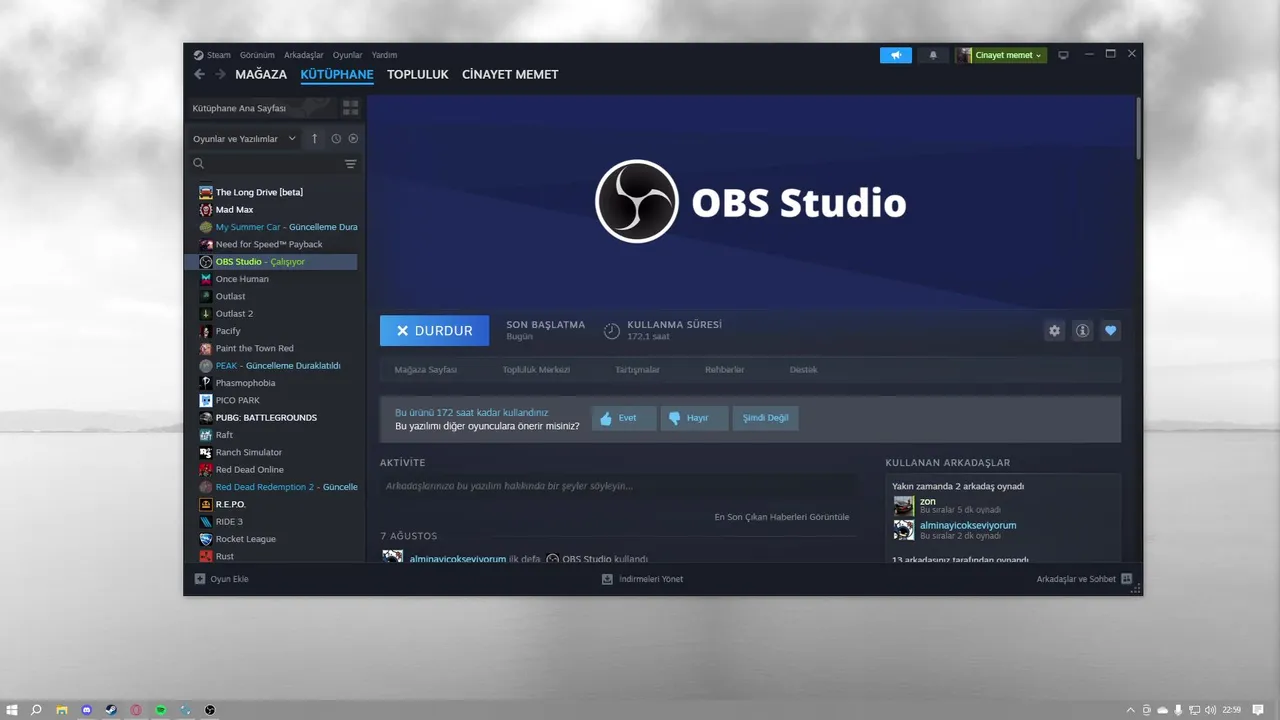This screenshot has width=1280, height=720.
Task: Show hidden system tray icons
Action: pos(1131,710)
